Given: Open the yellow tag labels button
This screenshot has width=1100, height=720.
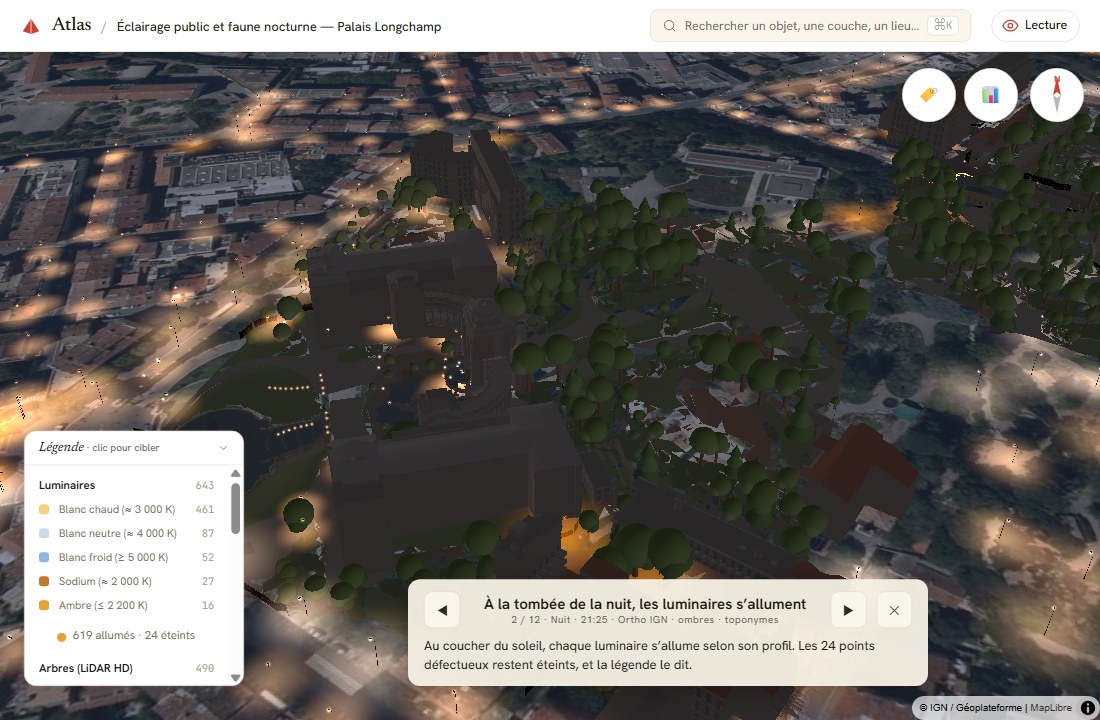Looking at the screenshot, I should (x=928, y=95).
